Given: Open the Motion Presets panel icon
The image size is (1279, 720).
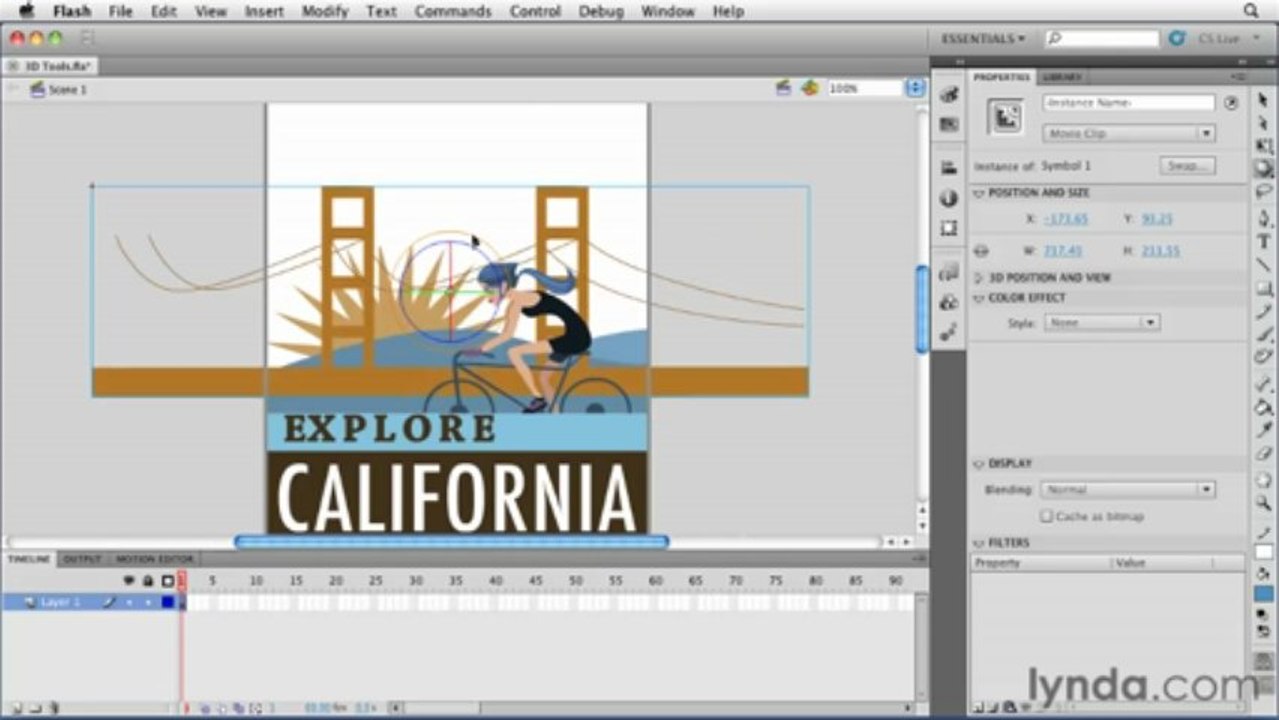Looking at the screenshot, I should [x=949, y=331].
